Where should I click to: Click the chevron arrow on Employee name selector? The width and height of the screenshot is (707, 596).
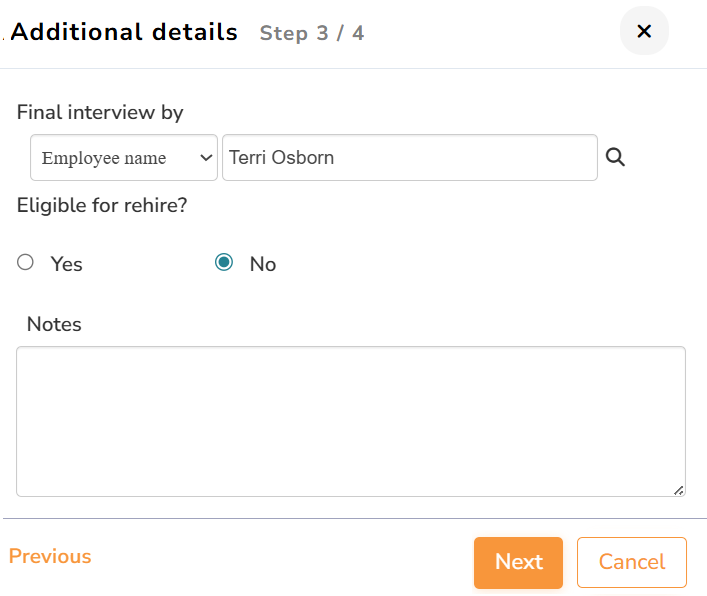click(x=206, y=158)
